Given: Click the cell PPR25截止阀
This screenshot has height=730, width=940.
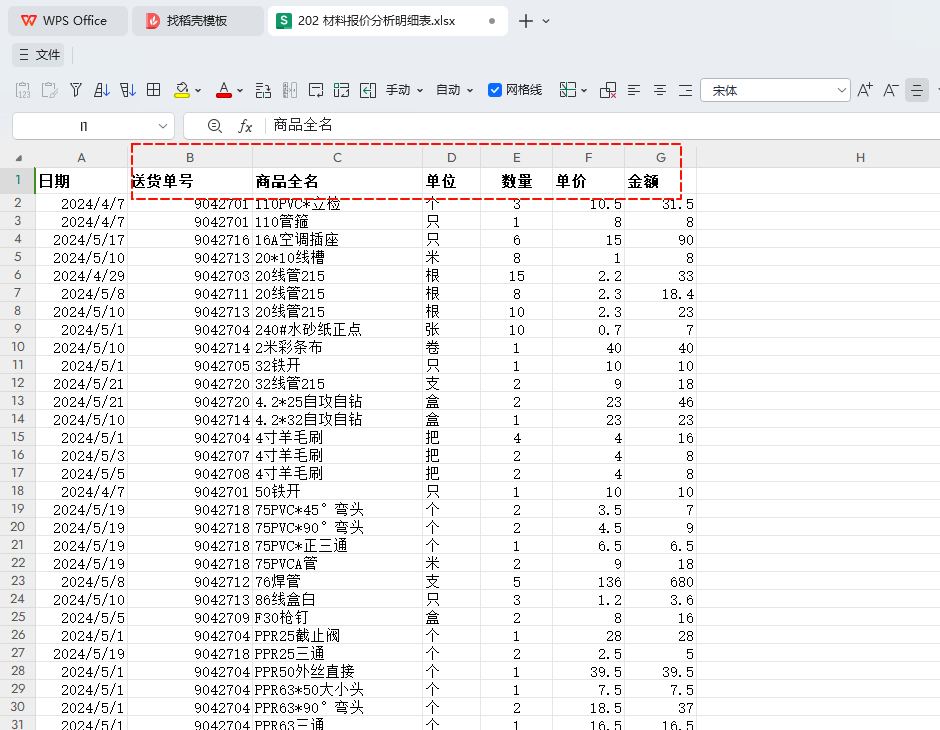Looking at the screenshot, I should tap(338, 635).
